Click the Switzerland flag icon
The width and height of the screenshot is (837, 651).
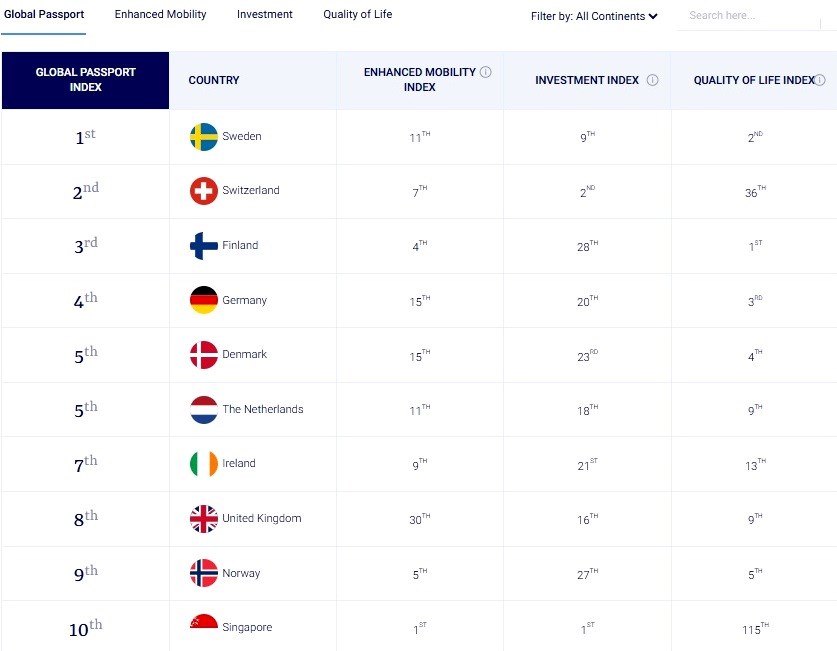pyautogui.click(x=204, y=190)
